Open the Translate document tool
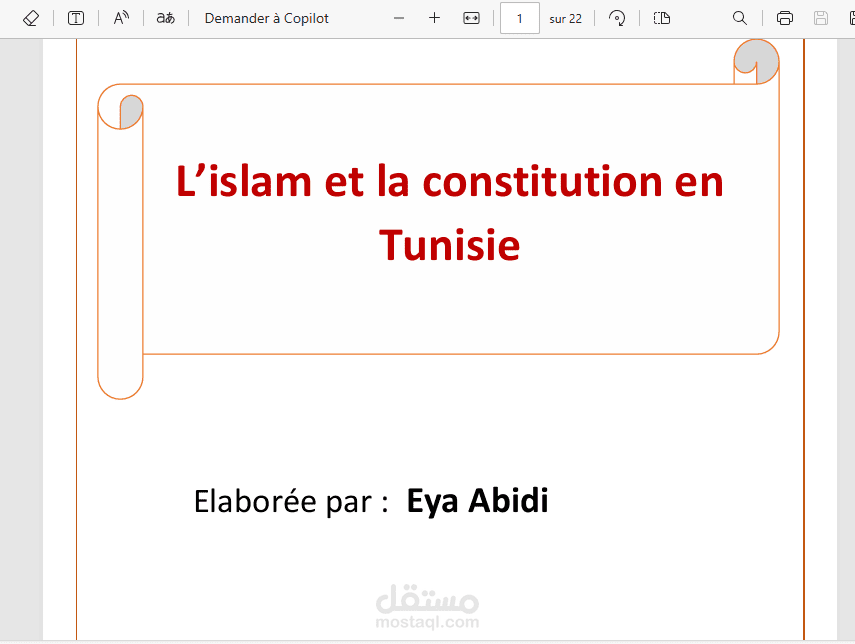 [166, 18]
